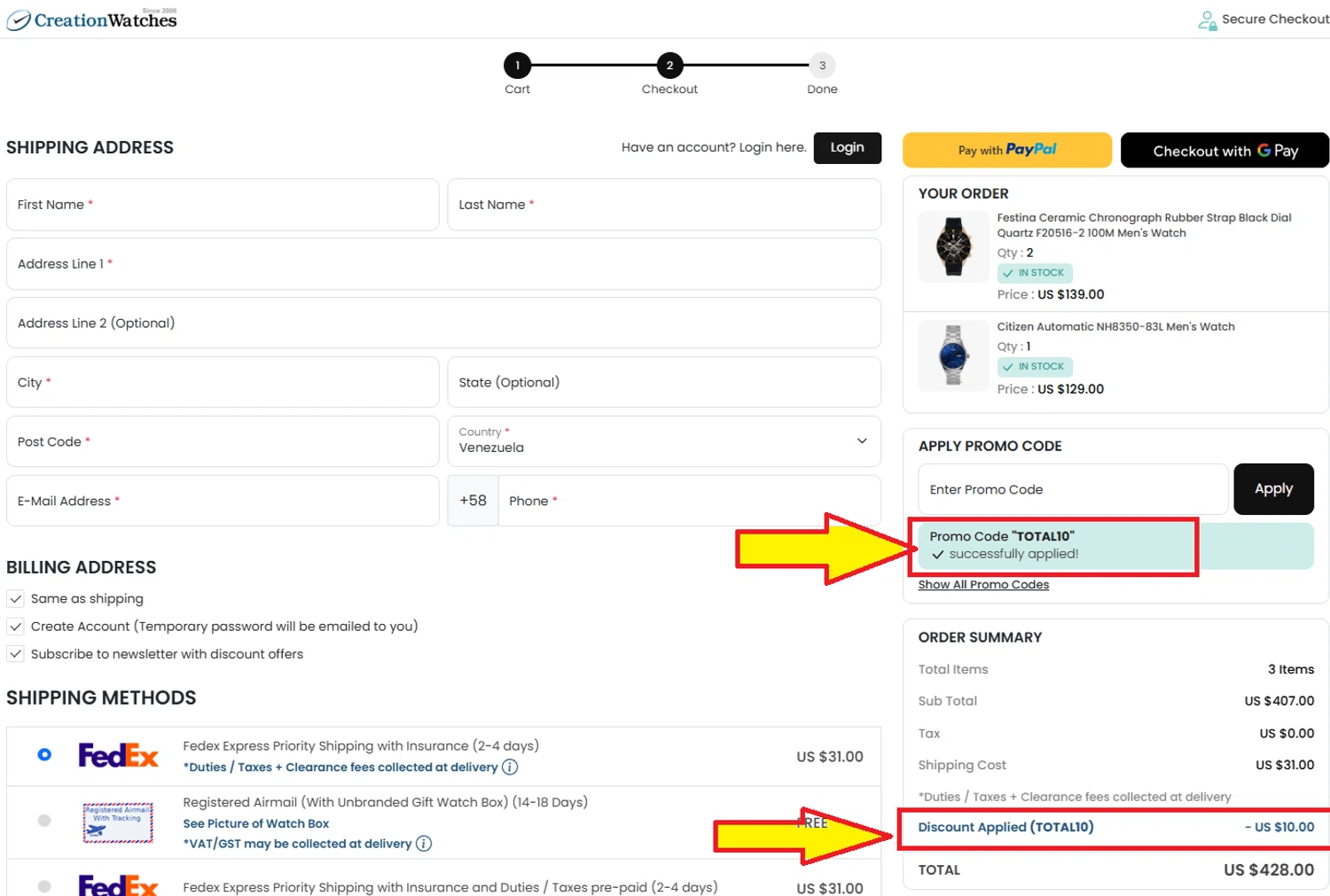Click the Festina Ceramic Chronograph watch thumbnail

[x=953, y=247]
